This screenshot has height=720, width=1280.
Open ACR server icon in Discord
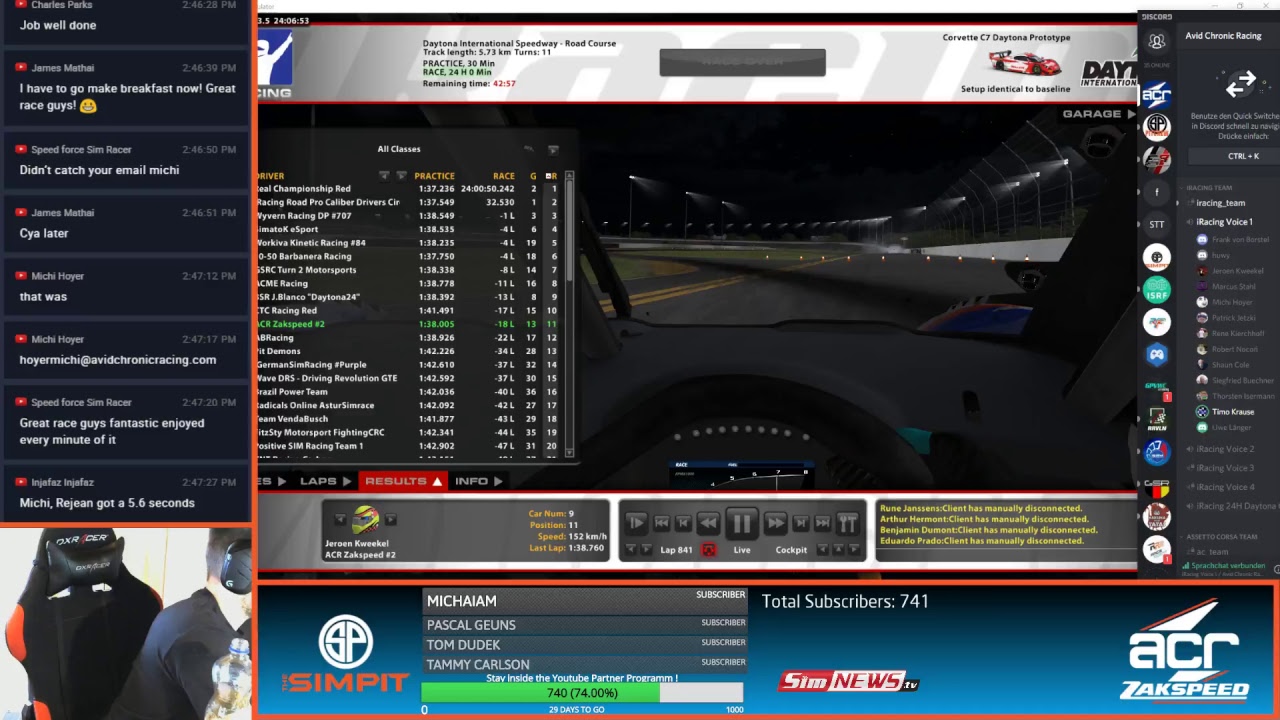coord(1157,96)
